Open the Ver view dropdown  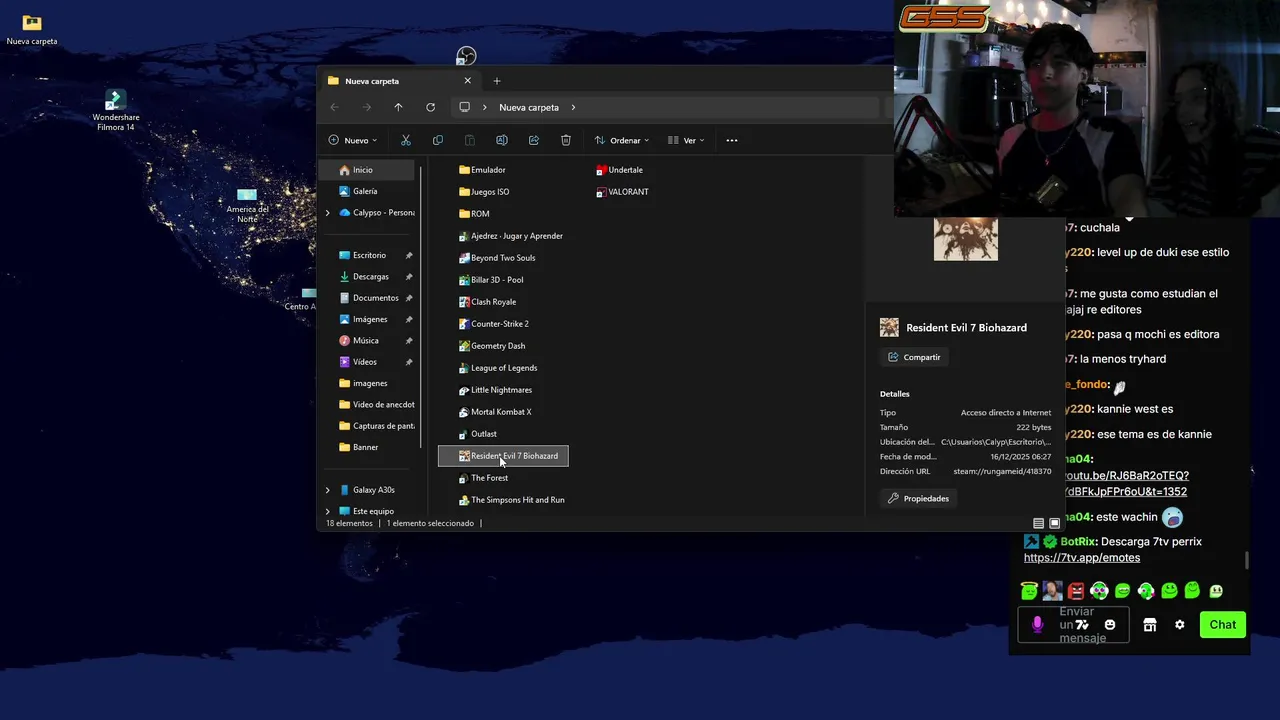[x=685, y=140]
